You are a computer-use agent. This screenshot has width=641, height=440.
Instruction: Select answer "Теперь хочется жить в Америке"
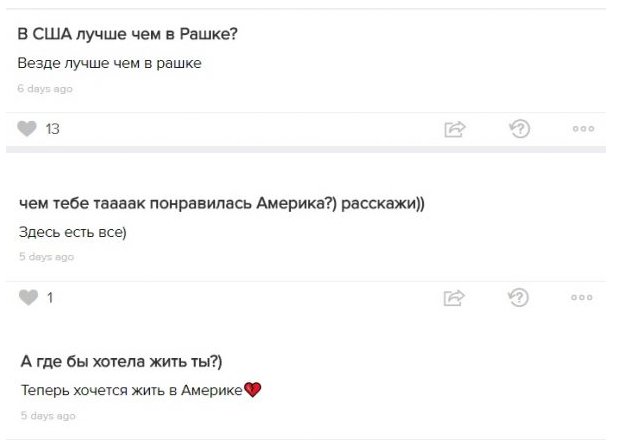tap(132, 390)
